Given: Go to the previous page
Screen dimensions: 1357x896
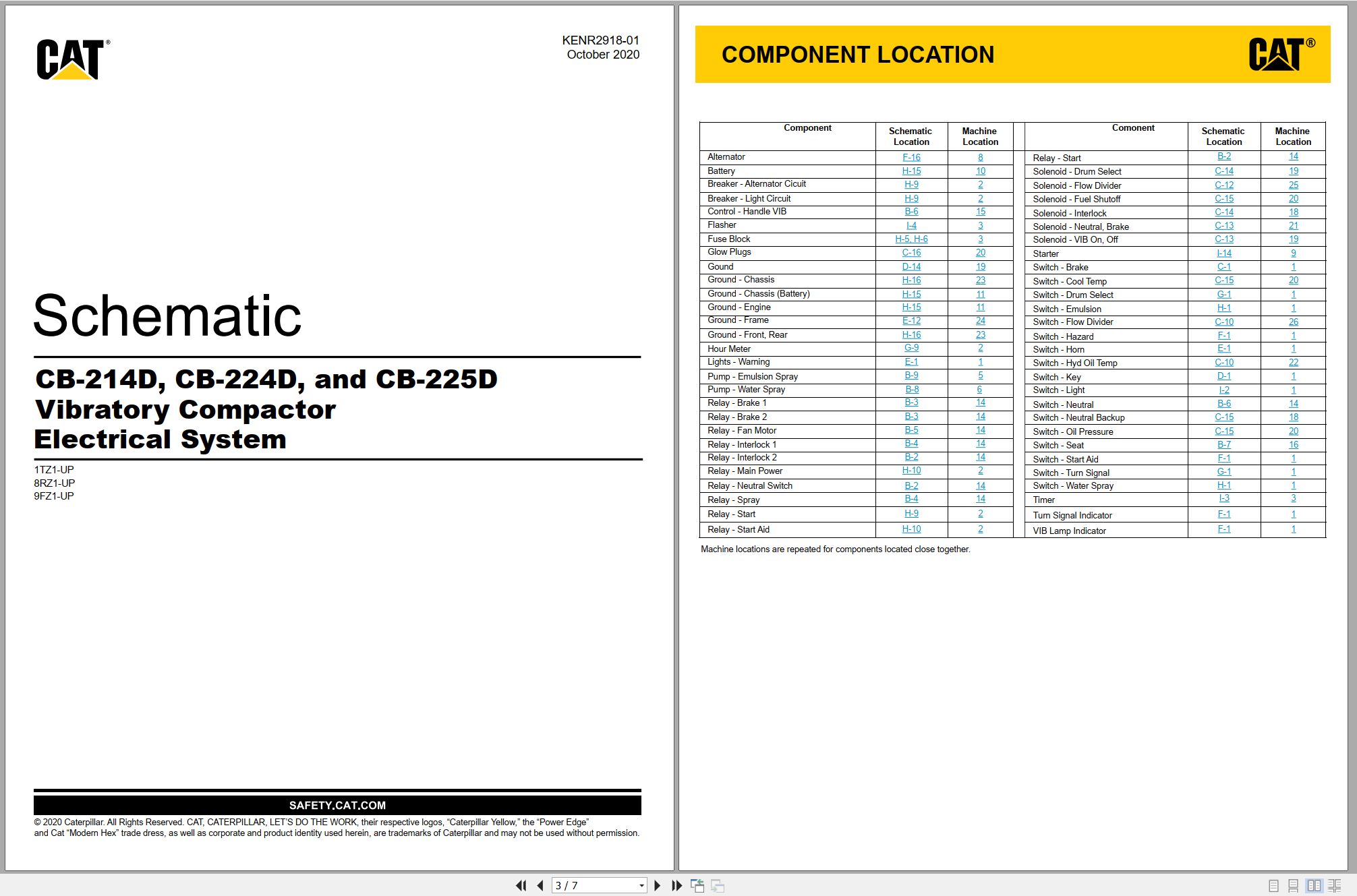Looking at the screenshot, I should pos(540,885).
